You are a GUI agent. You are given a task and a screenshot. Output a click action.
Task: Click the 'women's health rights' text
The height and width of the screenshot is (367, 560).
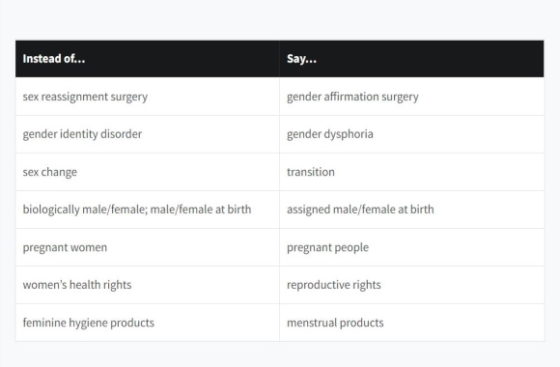pyautogui.click(x=77, y=285)
